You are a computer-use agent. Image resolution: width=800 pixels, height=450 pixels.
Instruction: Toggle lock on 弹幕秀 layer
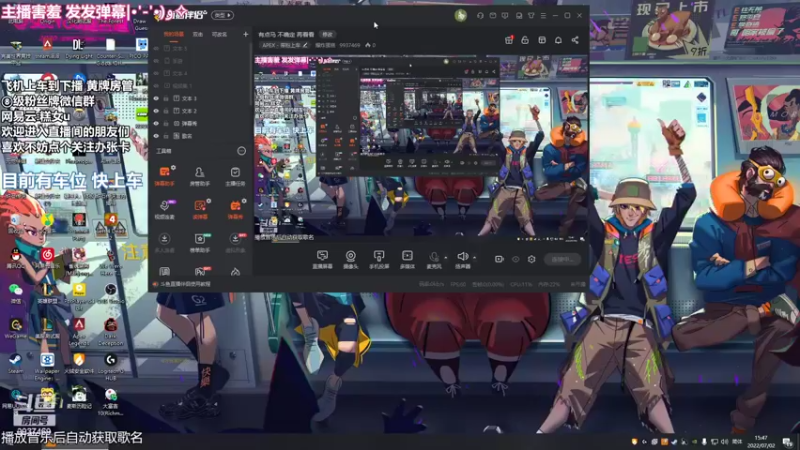click(166, 123)
